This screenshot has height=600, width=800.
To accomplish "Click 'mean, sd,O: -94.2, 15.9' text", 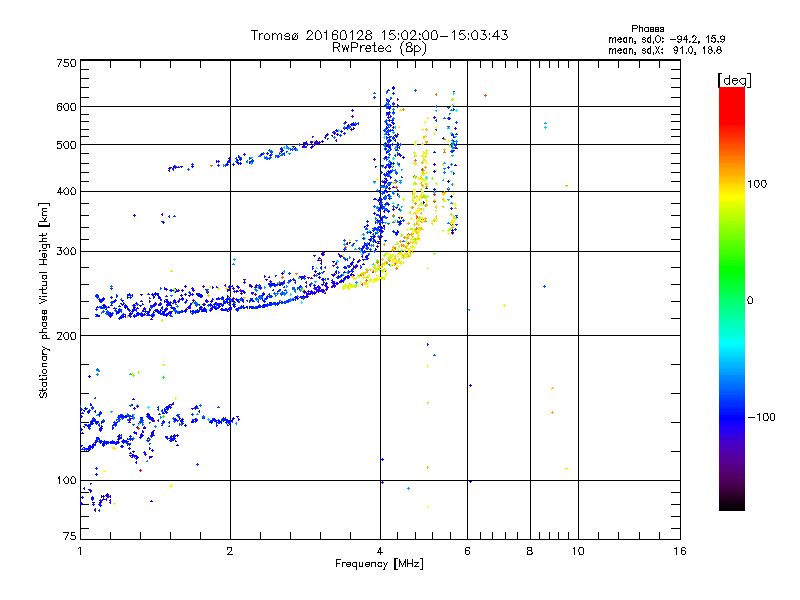I will coord(666,39).
